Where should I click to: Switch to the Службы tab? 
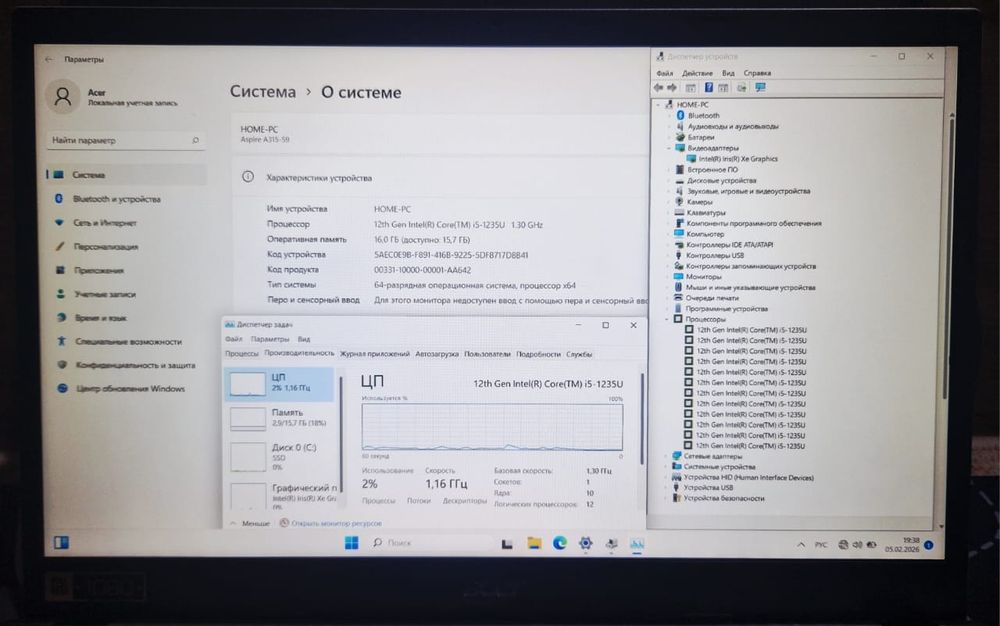click(579, 354)
